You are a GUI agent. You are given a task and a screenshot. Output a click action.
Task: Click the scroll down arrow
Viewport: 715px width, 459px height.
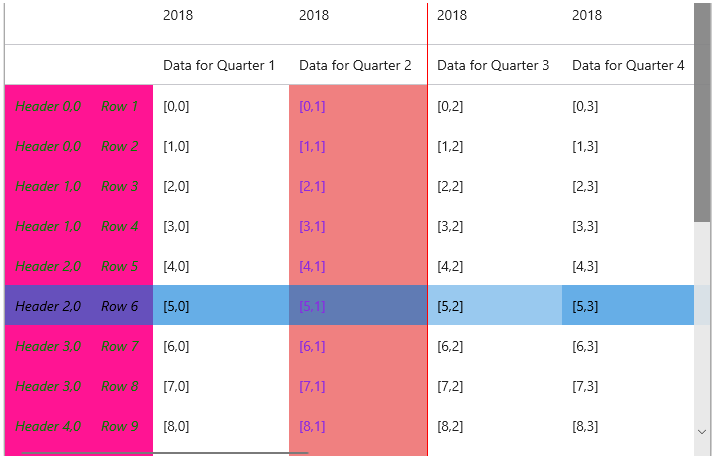point(702,431)
